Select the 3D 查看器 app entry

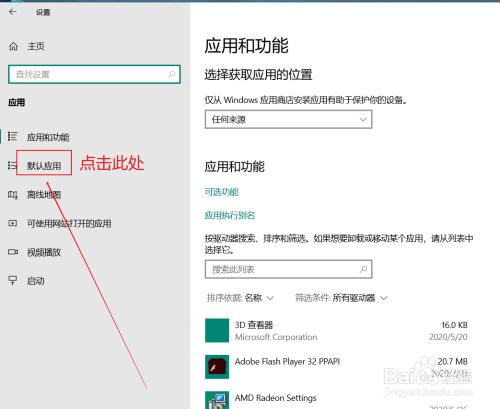[x=337, y=331]
